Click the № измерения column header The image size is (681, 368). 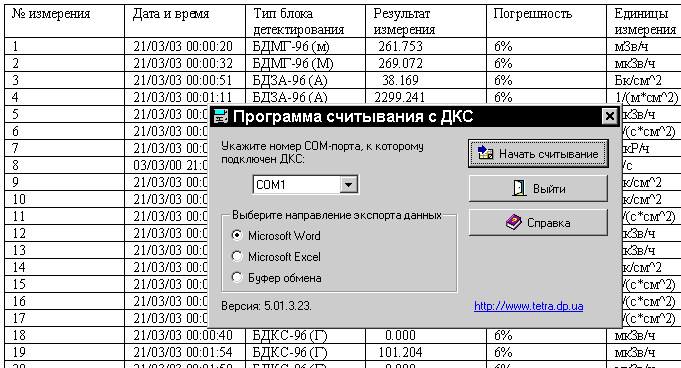(x=51, y=14)
